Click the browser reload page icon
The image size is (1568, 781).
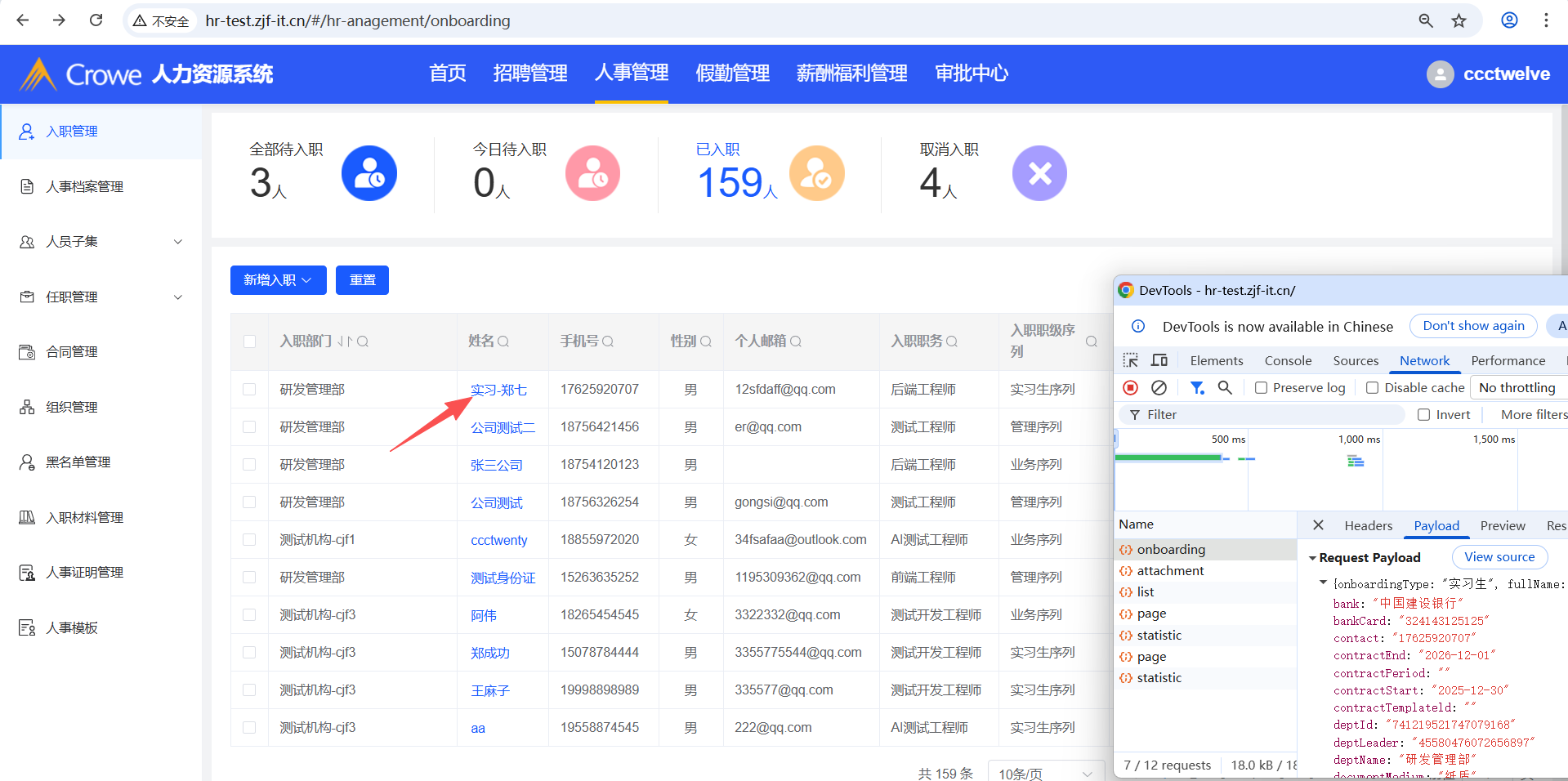coord(96,20)
